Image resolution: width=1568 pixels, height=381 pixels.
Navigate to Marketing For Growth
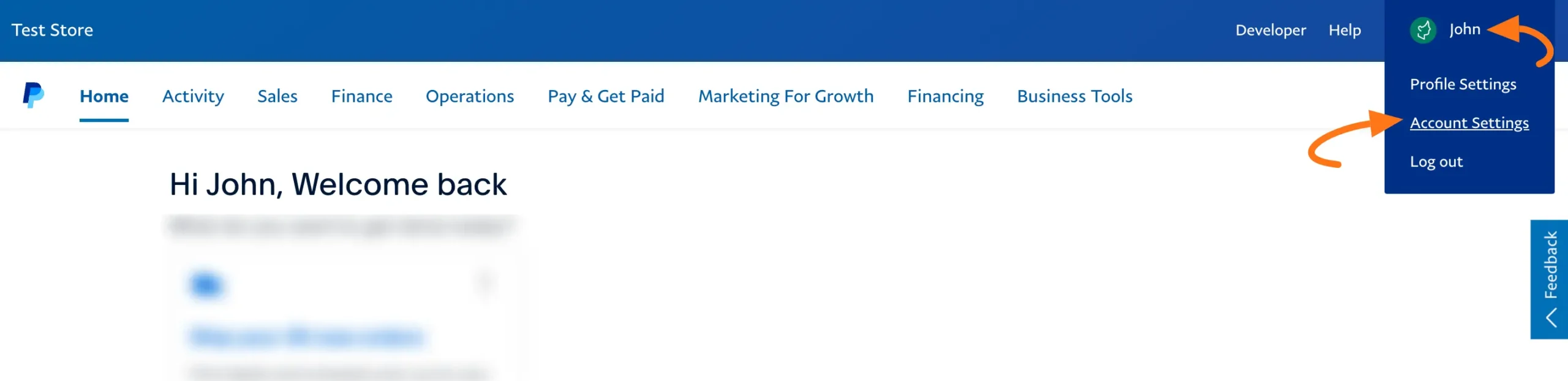pyautogui.click(x=786, y=96)
